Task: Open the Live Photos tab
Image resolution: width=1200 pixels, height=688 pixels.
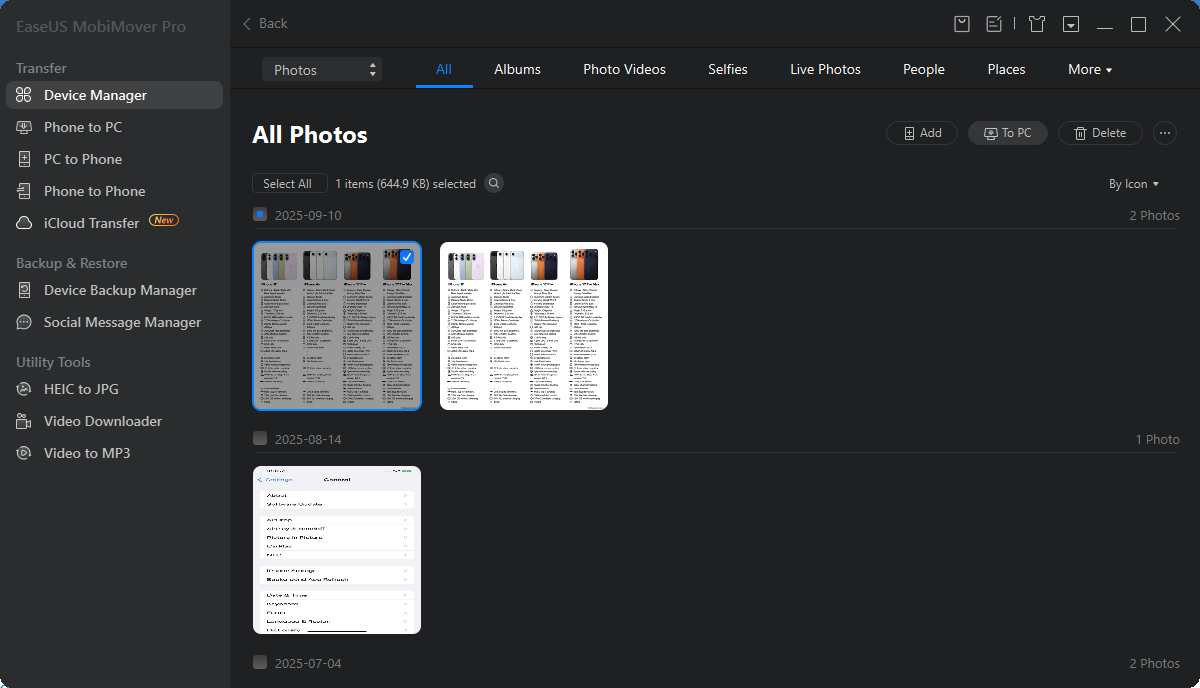Action: (825, 69)
